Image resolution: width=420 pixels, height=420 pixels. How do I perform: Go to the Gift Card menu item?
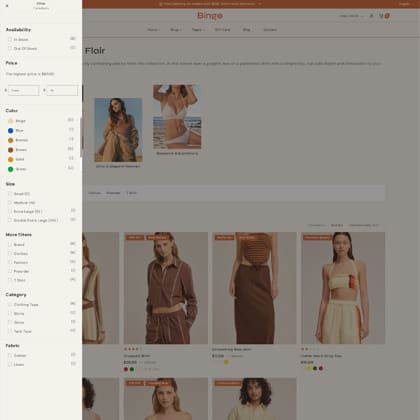pos(222,30)
